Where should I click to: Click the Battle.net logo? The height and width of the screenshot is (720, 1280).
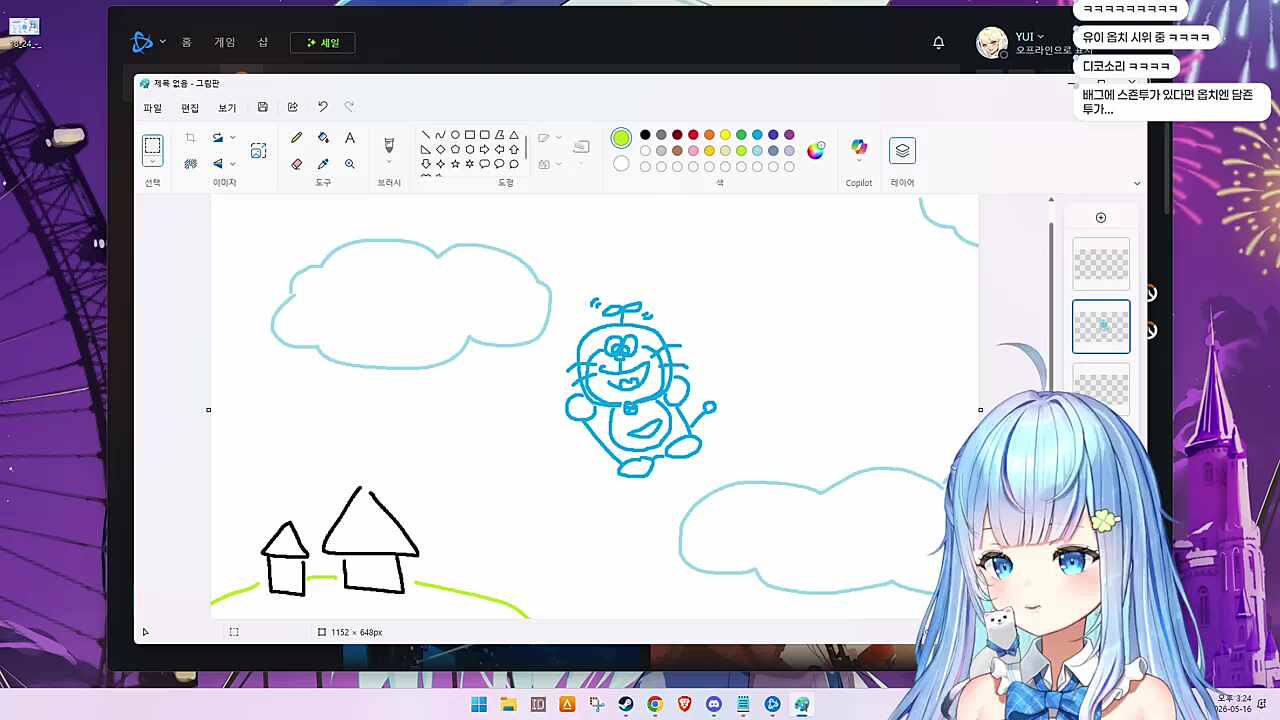[x=142, y=42]
